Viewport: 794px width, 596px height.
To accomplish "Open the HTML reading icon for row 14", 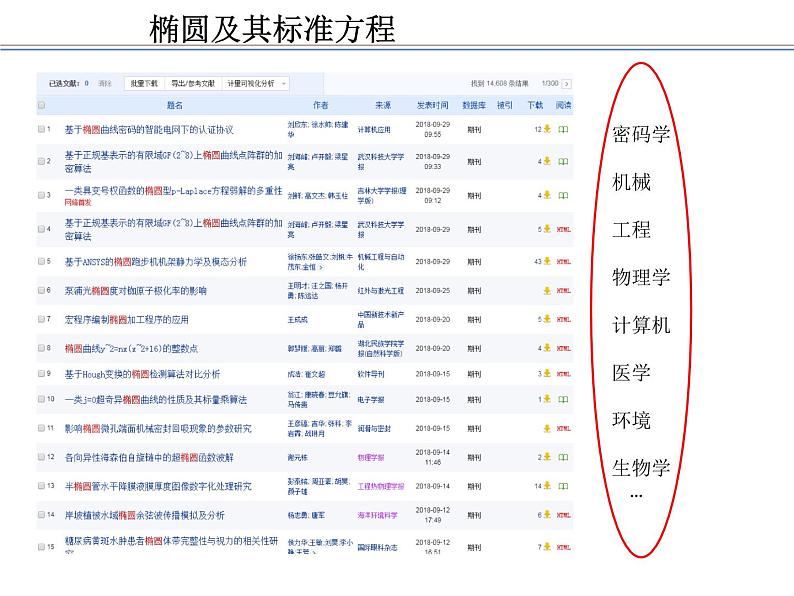I will click(564, 515).
